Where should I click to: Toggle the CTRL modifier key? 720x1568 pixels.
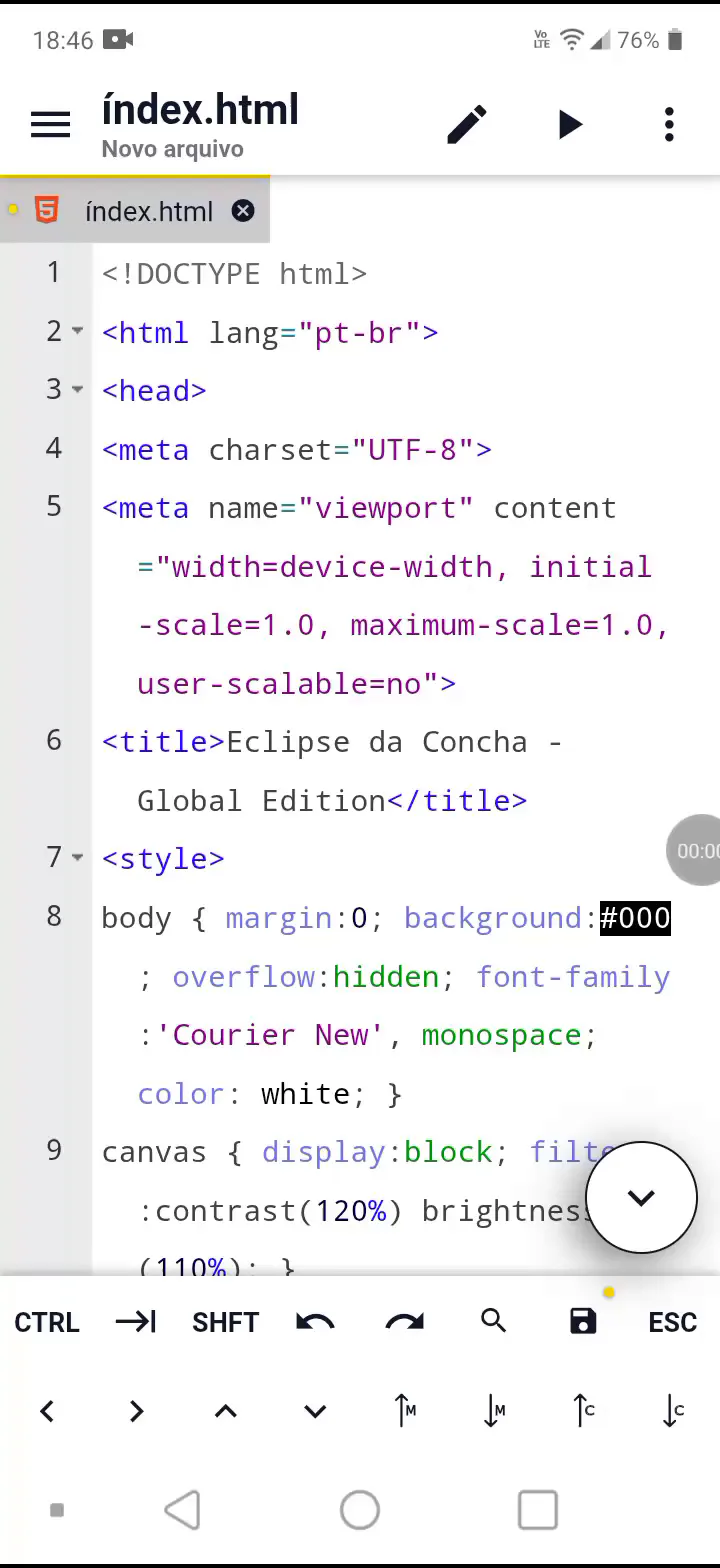point(47,1322)
